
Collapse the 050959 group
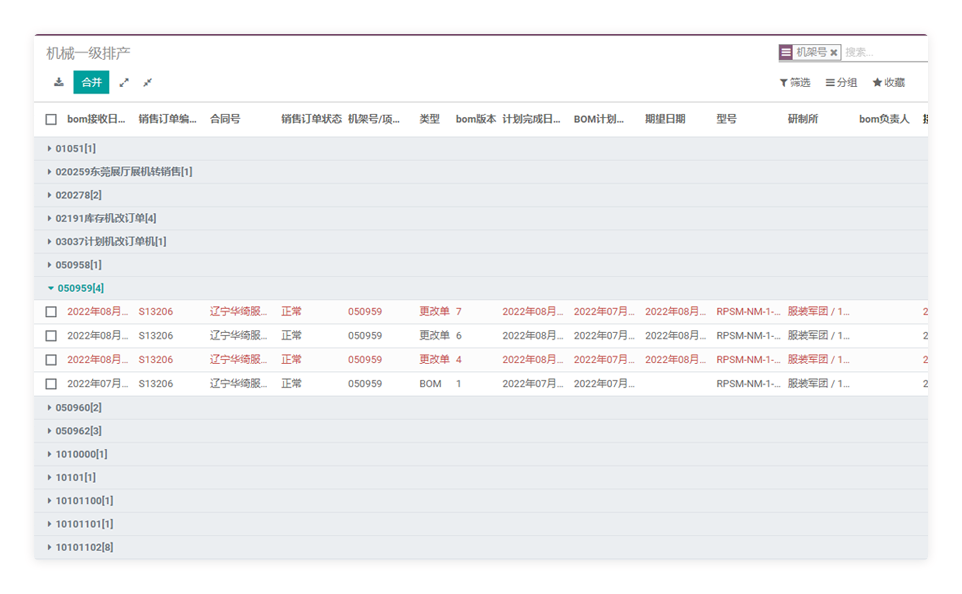coord(79,288)
